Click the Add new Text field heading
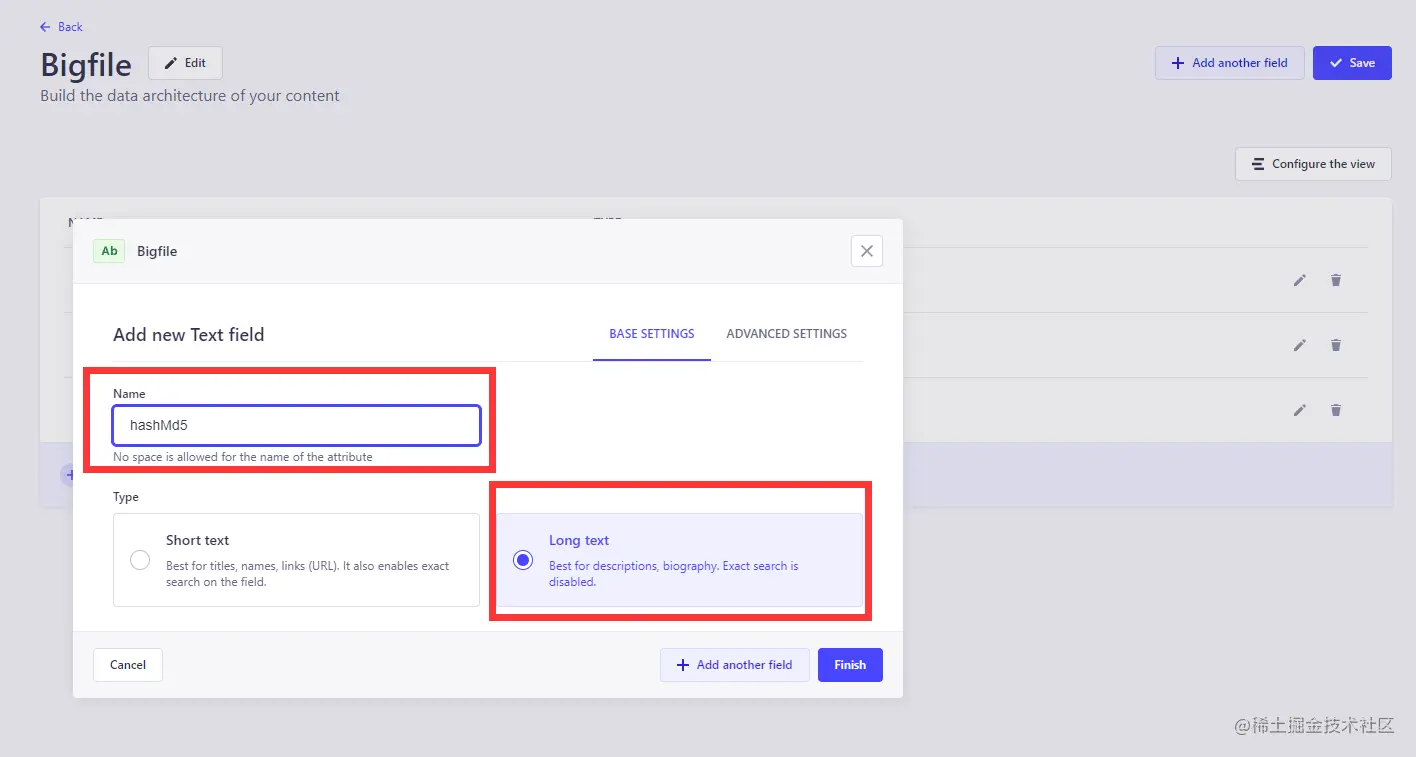 189,335
